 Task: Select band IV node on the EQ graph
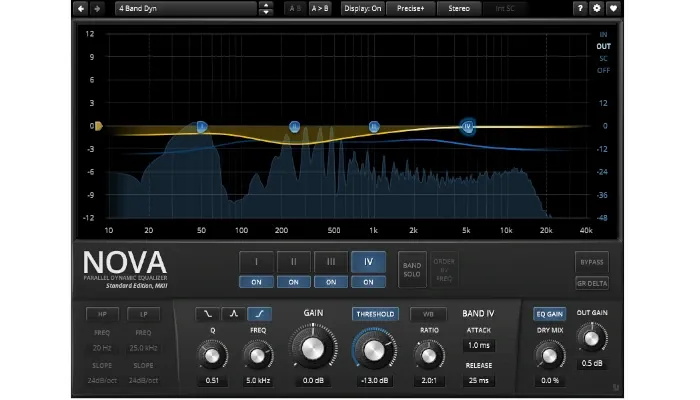(x=467, y=127)
